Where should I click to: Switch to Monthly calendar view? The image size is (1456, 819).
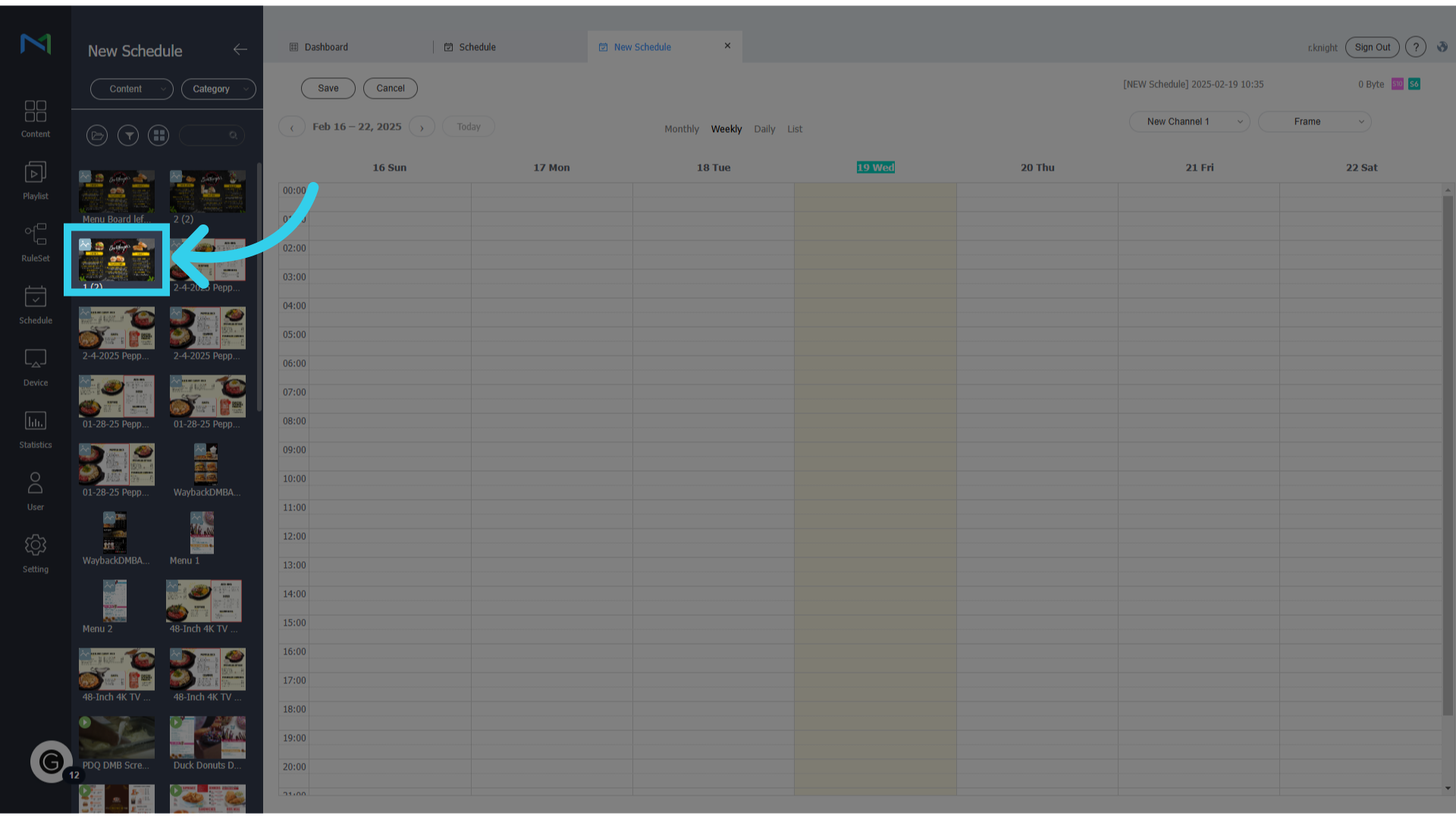[681, 129]
